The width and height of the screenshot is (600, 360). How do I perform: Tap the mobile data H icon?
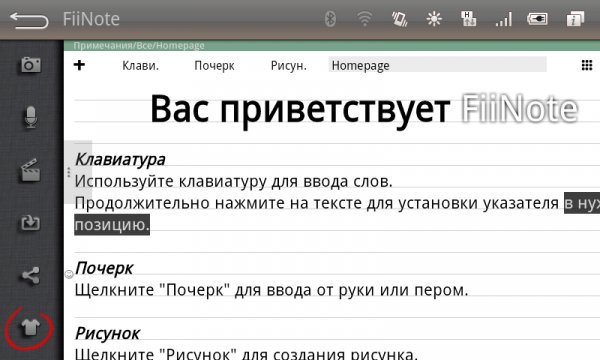(468, 19)
